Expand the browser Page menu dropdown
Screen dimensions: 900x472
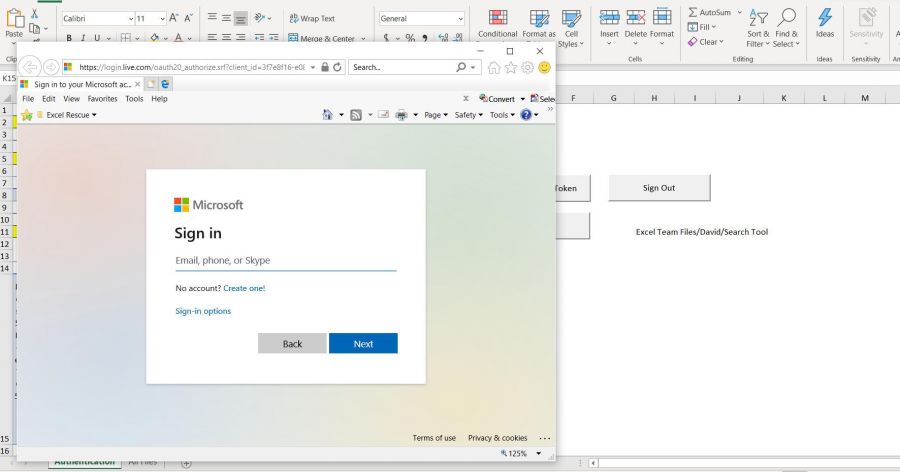(436, 115)
